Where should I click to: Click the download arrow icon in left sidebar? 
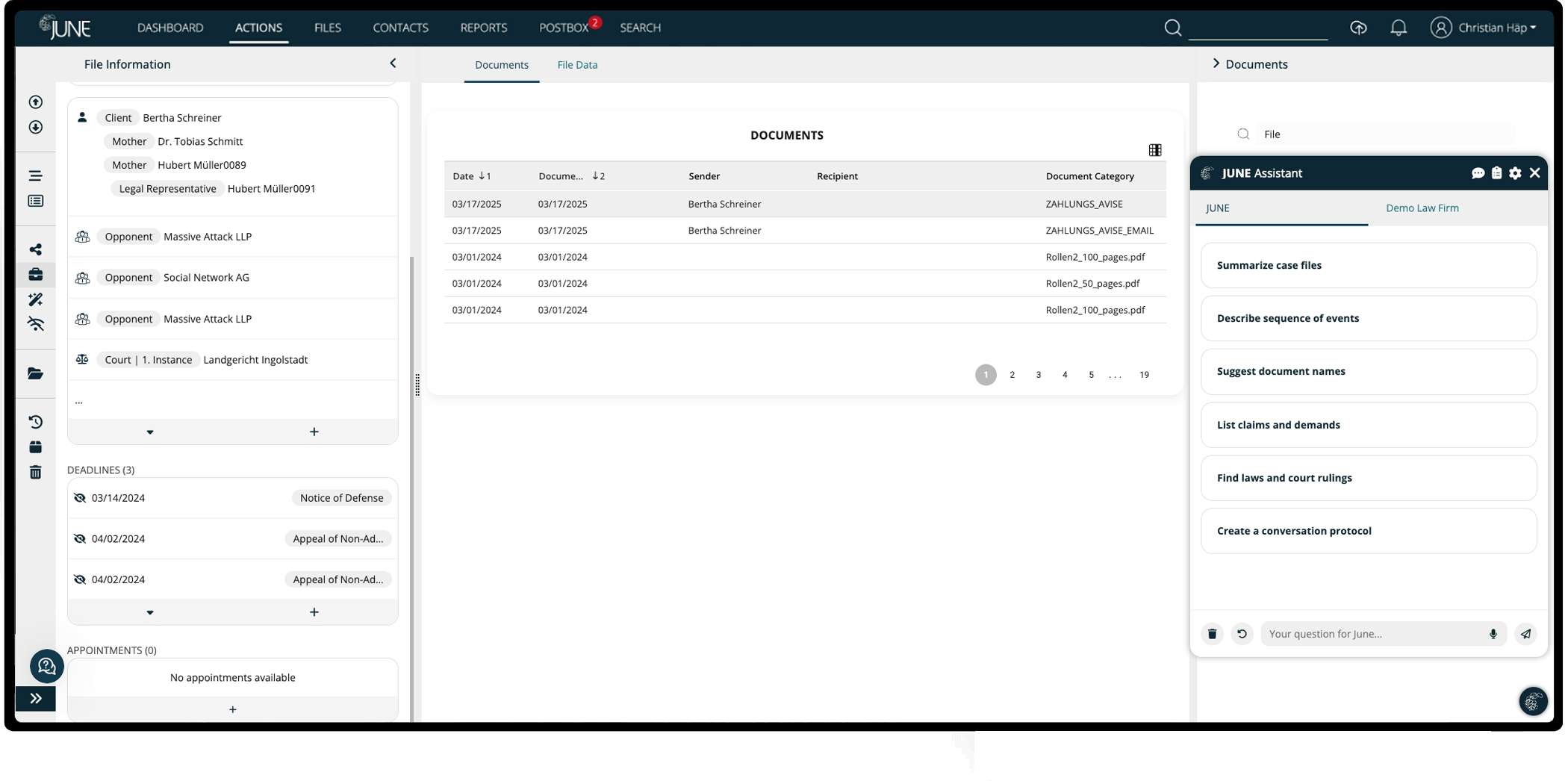(35, 128)
